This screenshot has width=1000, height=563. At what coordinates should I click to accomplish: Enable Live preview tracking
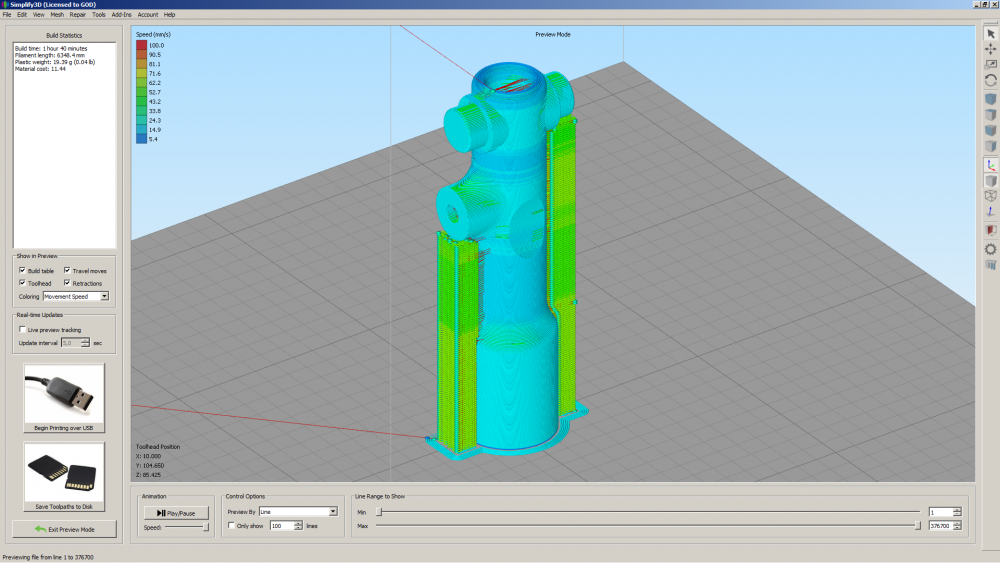23,330
